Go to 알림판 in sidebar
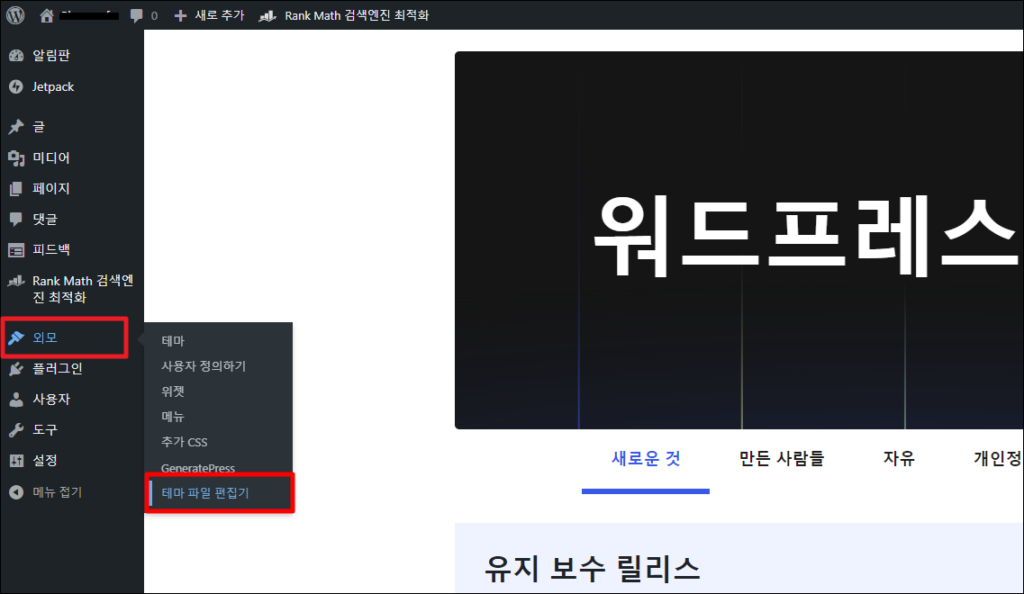Screen dimensions: 1024x594 click(51, 55)
